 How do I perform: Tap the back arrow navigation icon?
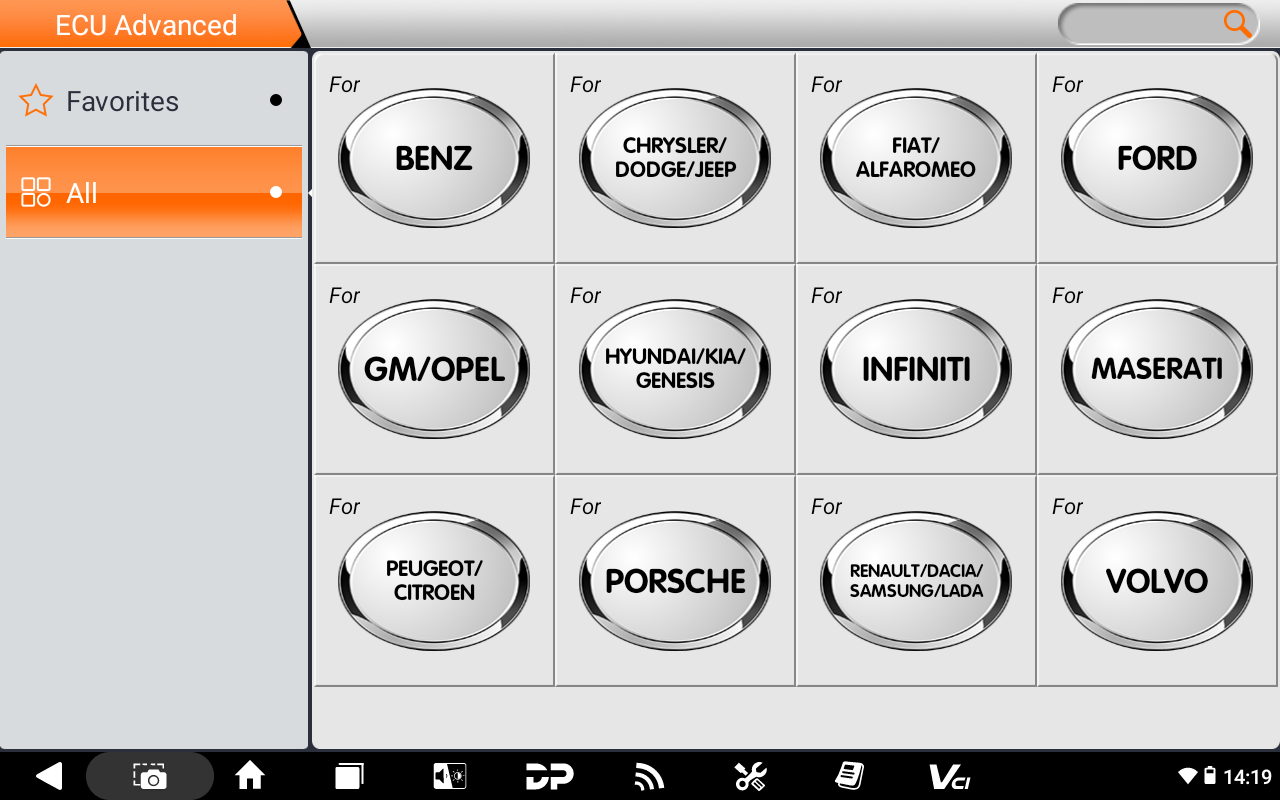pos(49,776)
